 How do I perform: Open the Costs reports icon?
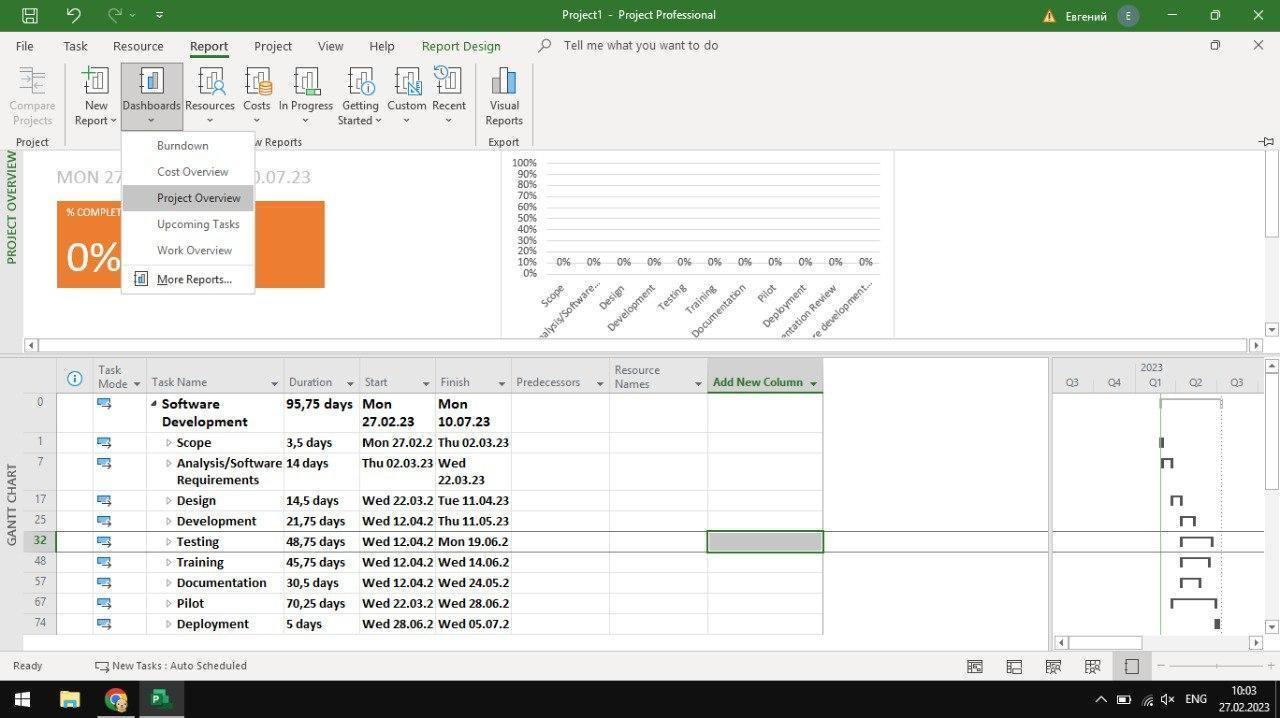click(x=257, y=97)
